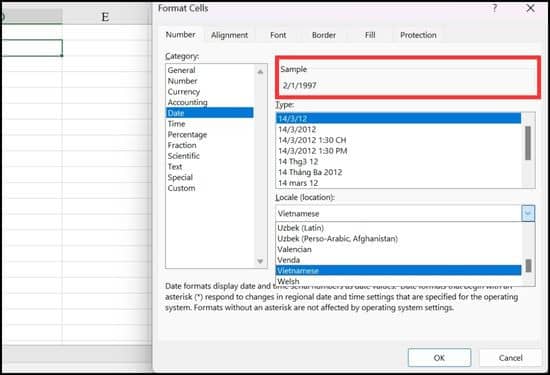550x375 pixels.
Task: Open the Locale dropdown arrow
Action: (528, 213)
